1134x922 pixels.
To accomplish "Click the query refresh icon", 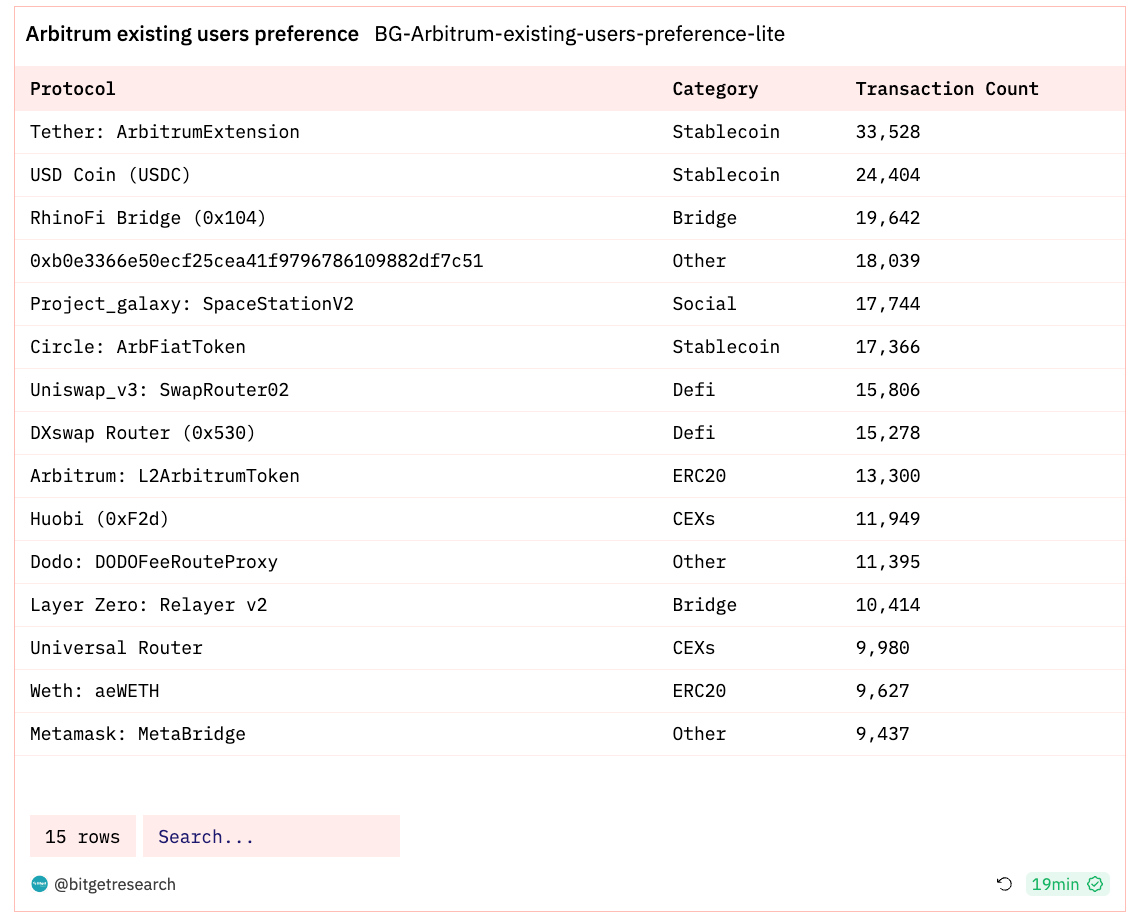I will (1005, 884).
